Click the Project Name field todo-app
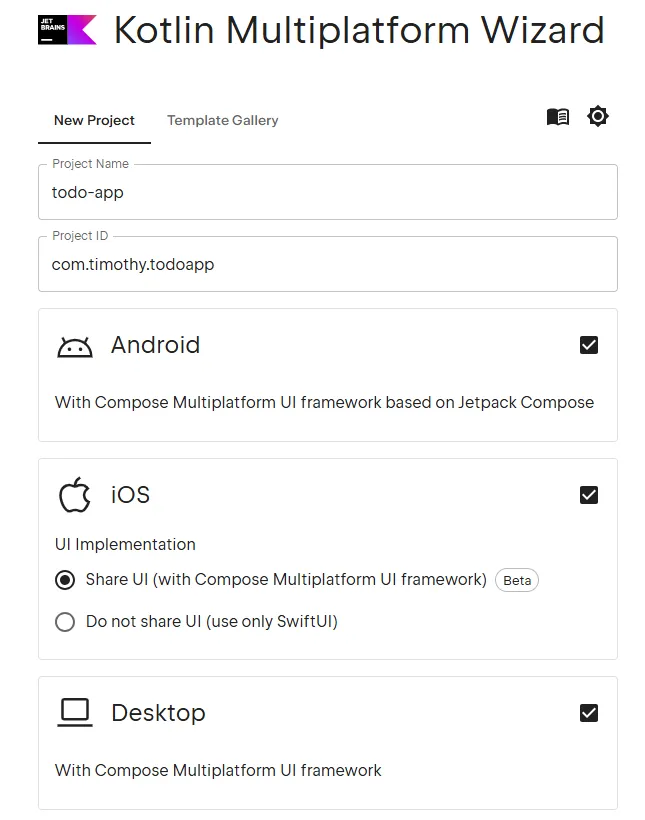Viewport: 645px width, 820px height. [328, 192]
